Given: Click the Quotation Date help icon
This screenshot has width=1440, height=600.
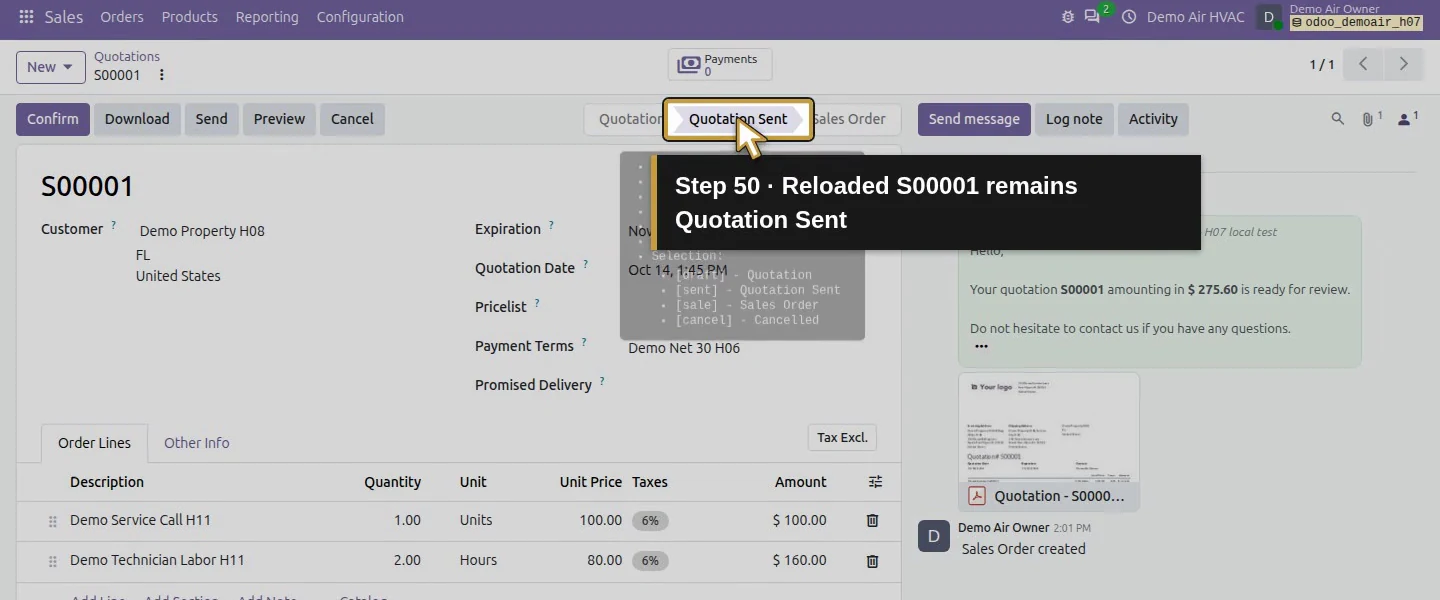Looking at the screenshot, I should (585, 264).
